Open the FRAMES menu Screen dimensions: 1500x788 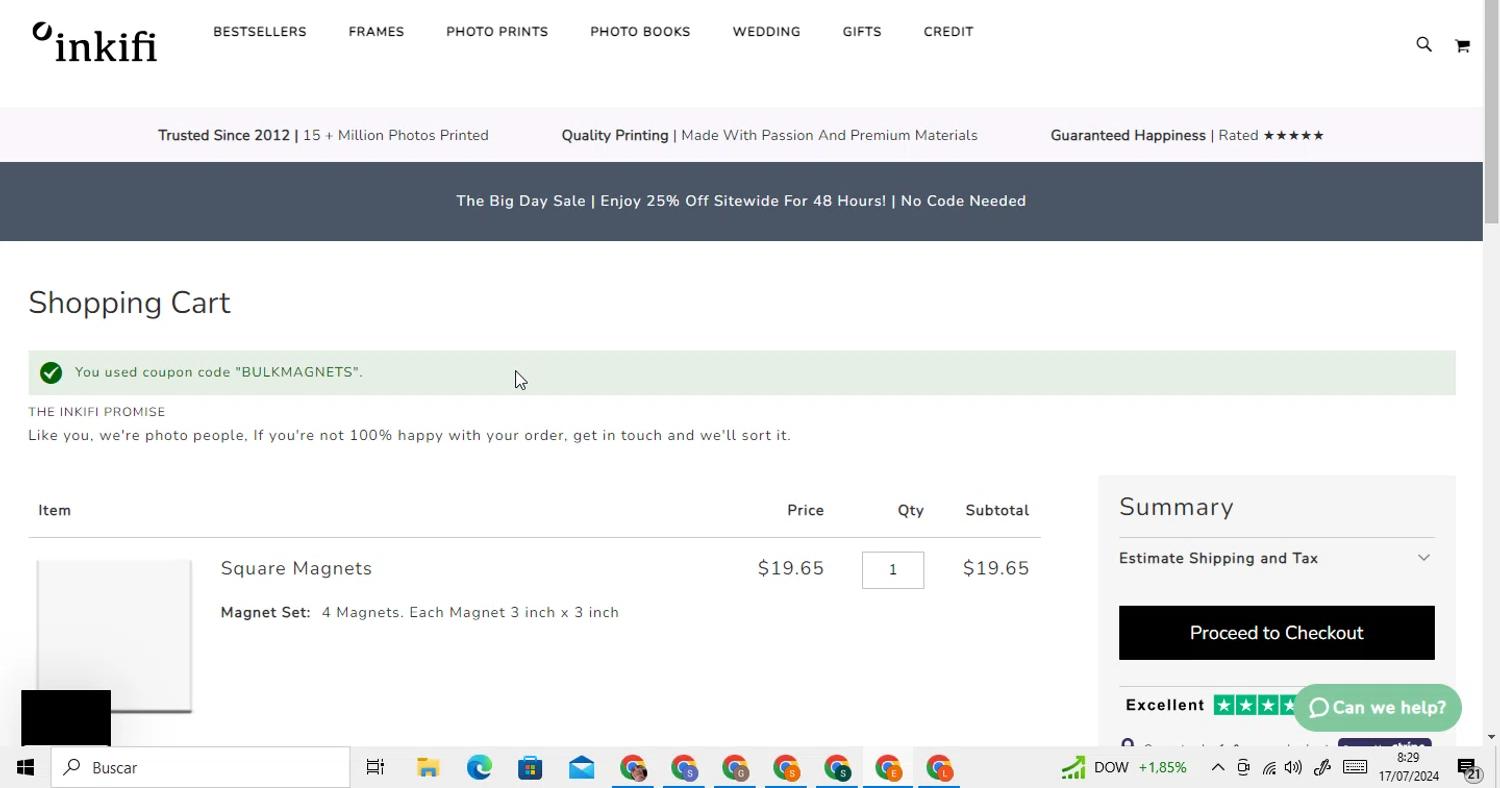tap(376, 32)
